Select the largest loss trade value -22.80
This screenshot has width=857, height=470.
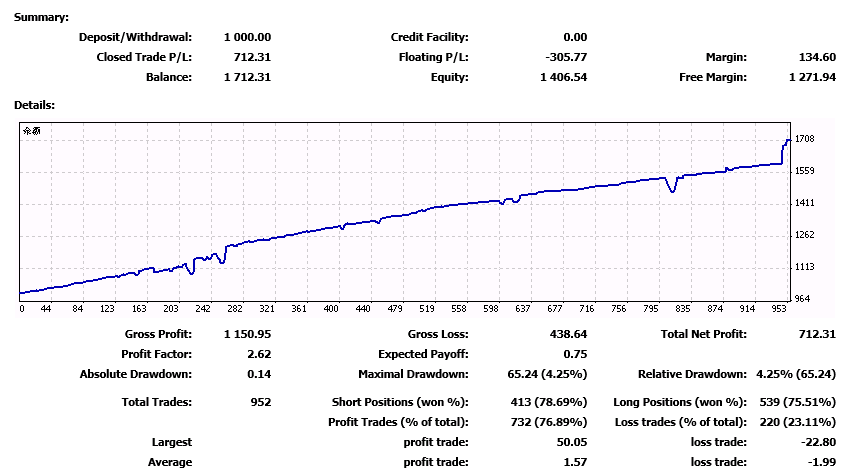[x=818, y=442]
